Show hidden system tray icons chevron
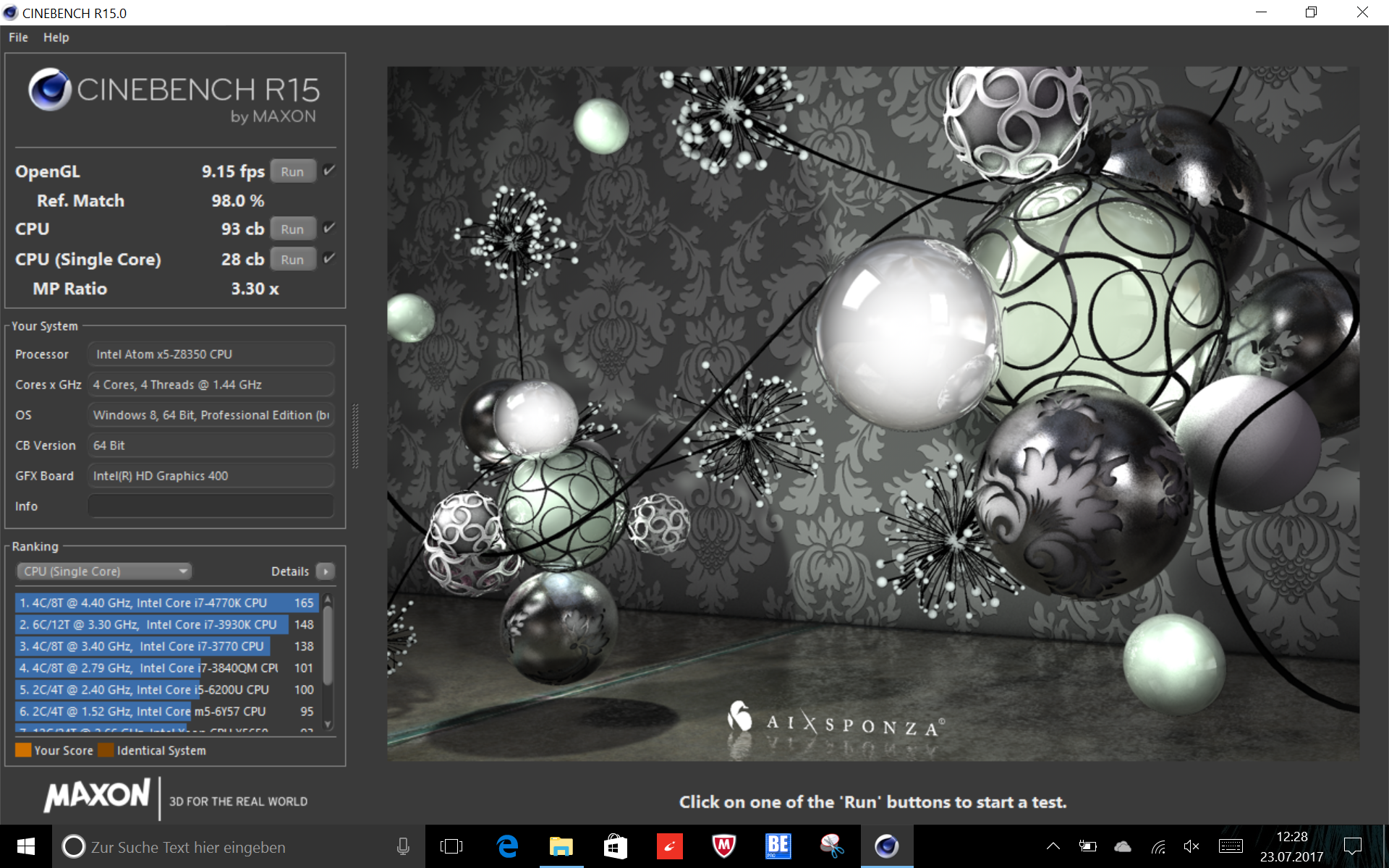The height and width of the screenshot is (868, 1389). coord(1053,846)
